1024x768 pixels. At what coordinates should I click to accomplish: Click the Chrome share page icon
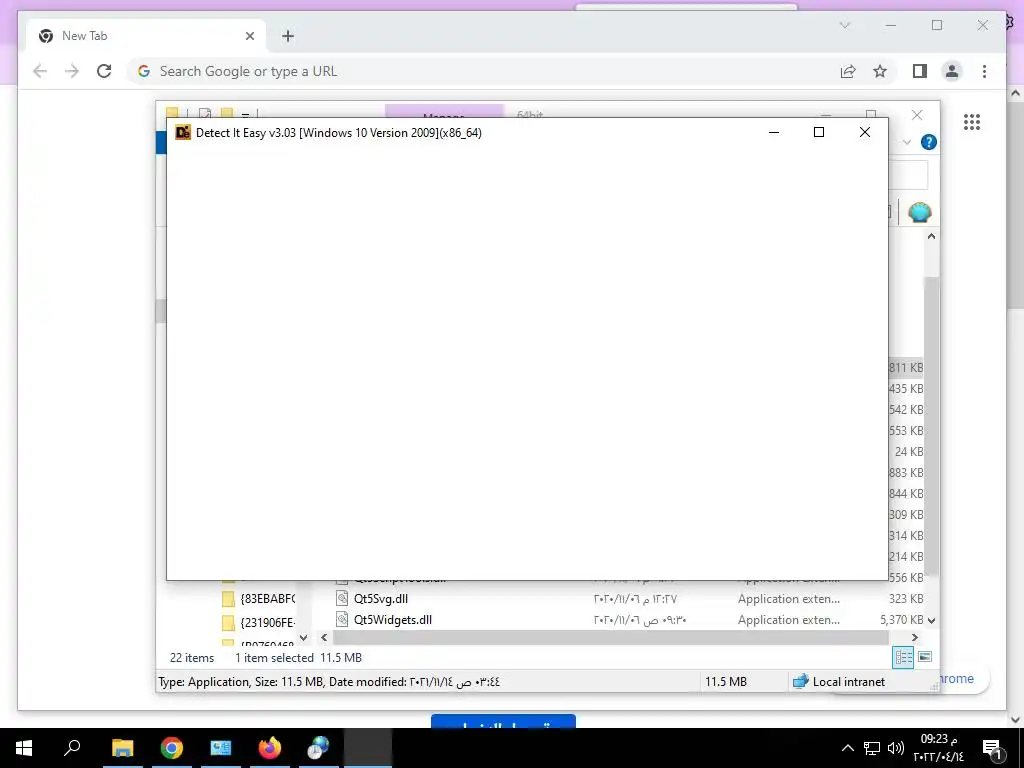848,71
